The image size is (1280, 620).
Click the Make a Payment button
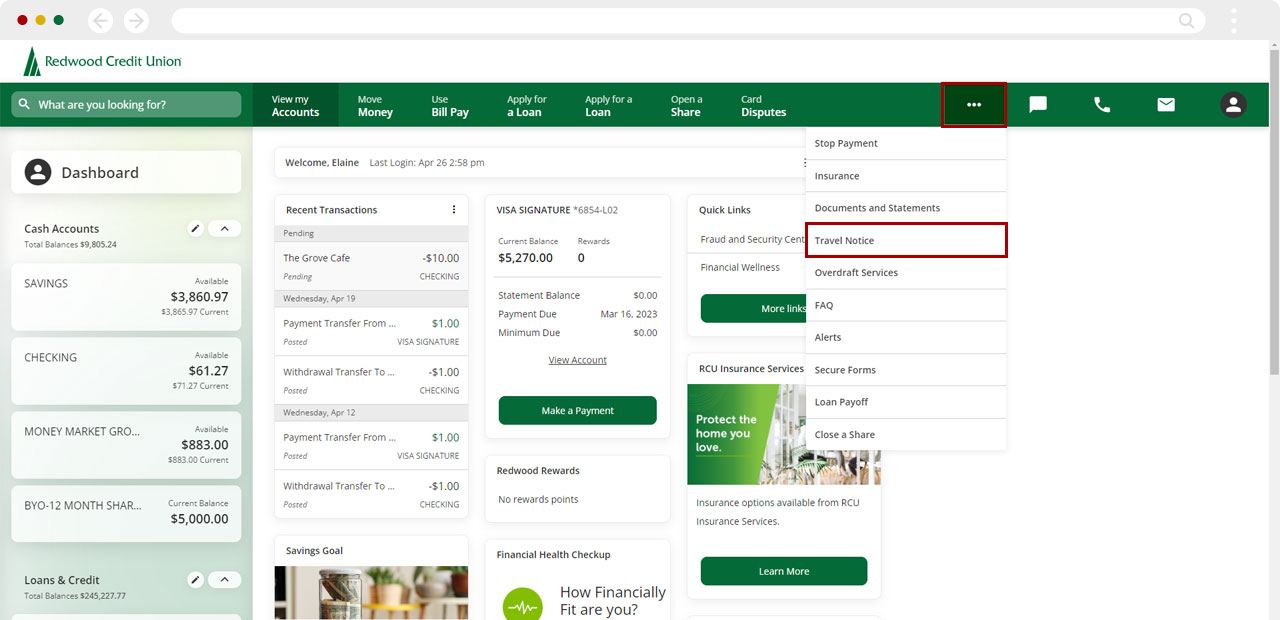pyautogui.click(x=578, y=410)
